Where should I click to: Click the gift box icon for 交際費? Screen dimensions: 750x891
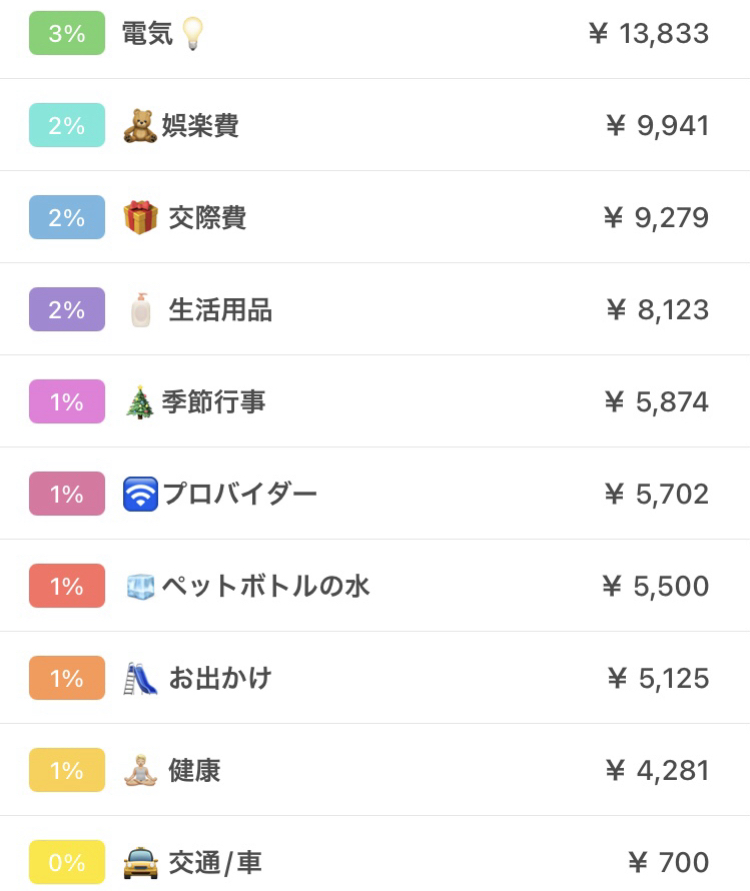(140, 217)
